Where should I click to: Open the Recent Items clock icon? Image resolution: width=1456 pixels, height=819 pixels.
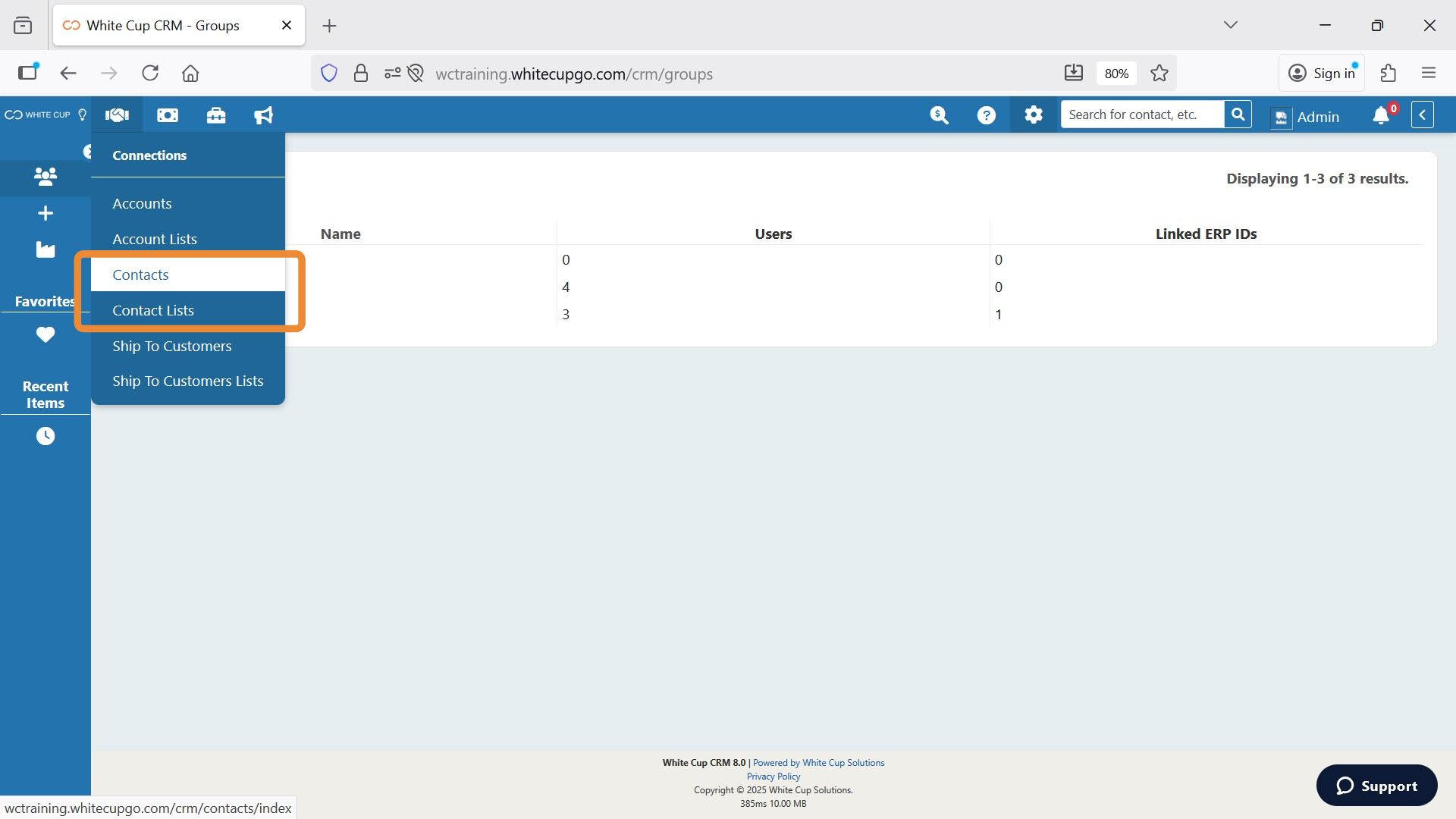pyautogui.click(x=45, y=436)
